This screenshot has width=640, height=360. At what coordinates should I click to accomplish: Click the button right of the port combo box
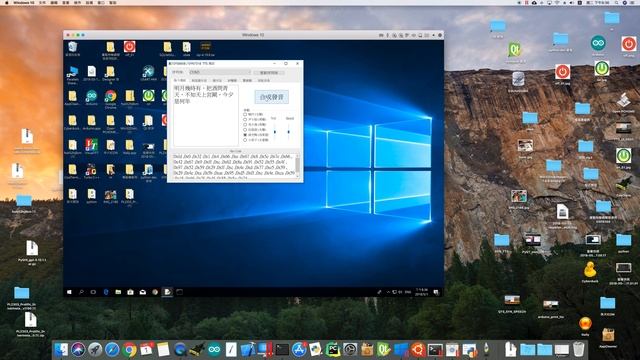(269, 73)
